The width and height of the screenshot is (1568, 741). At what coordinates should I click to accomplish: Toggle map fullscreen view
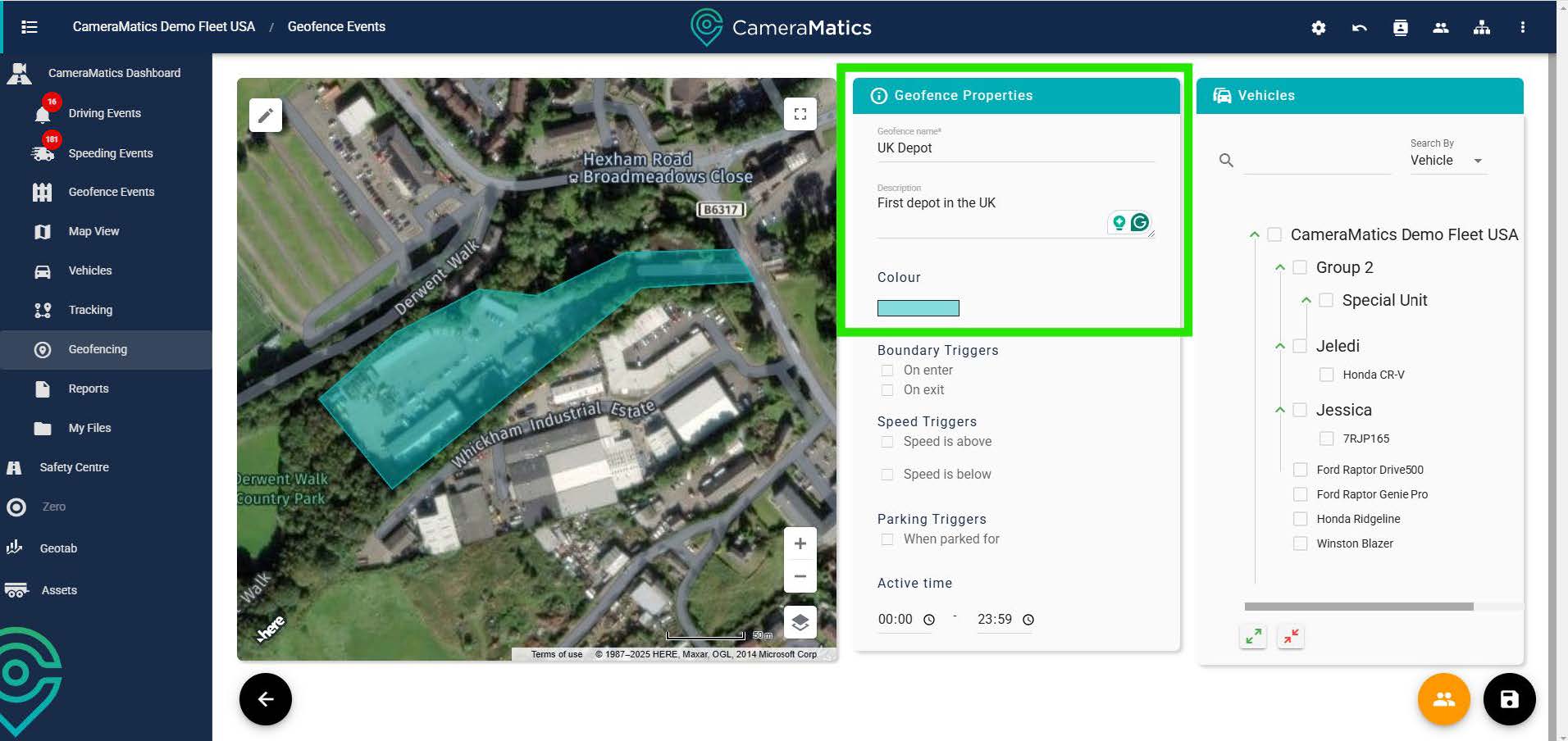(800, 114)
